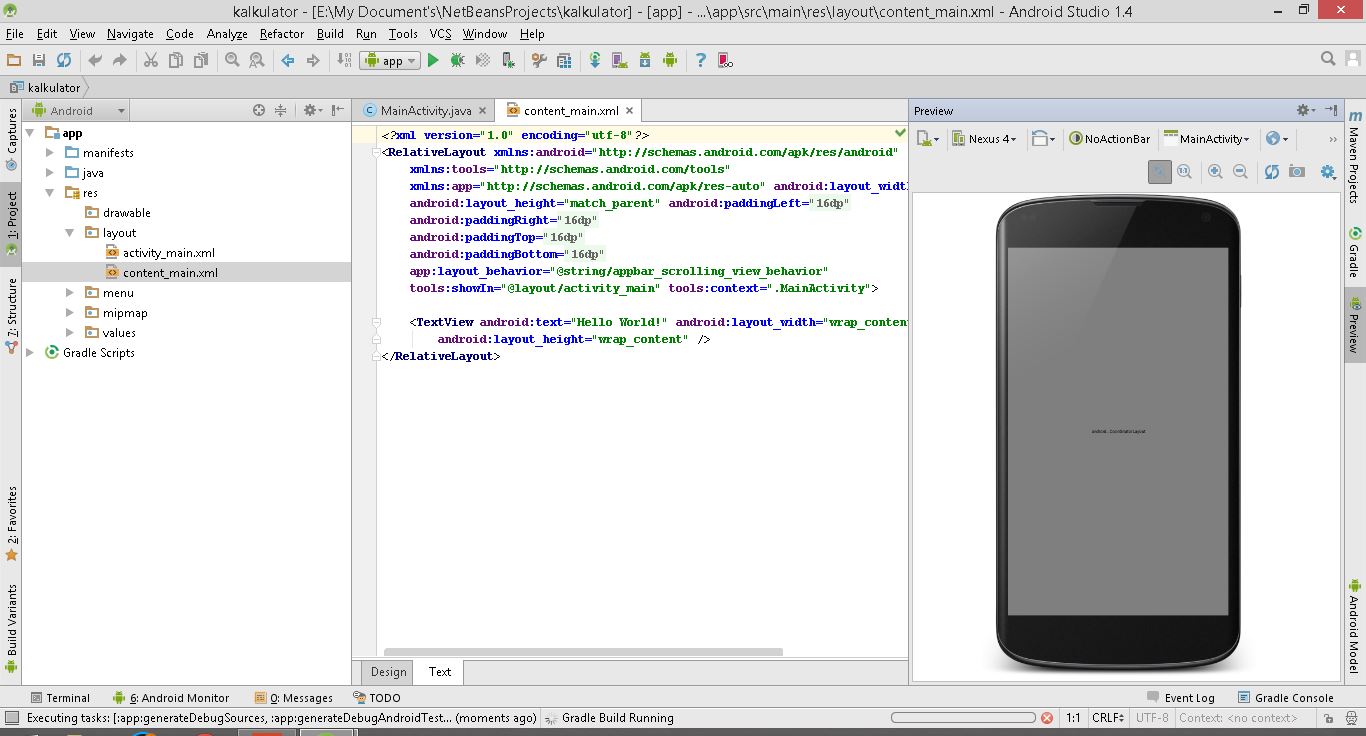This screenshot has width=1366, height=736.
Task: Click the Debug app bug icon
Action: [457, 60]
